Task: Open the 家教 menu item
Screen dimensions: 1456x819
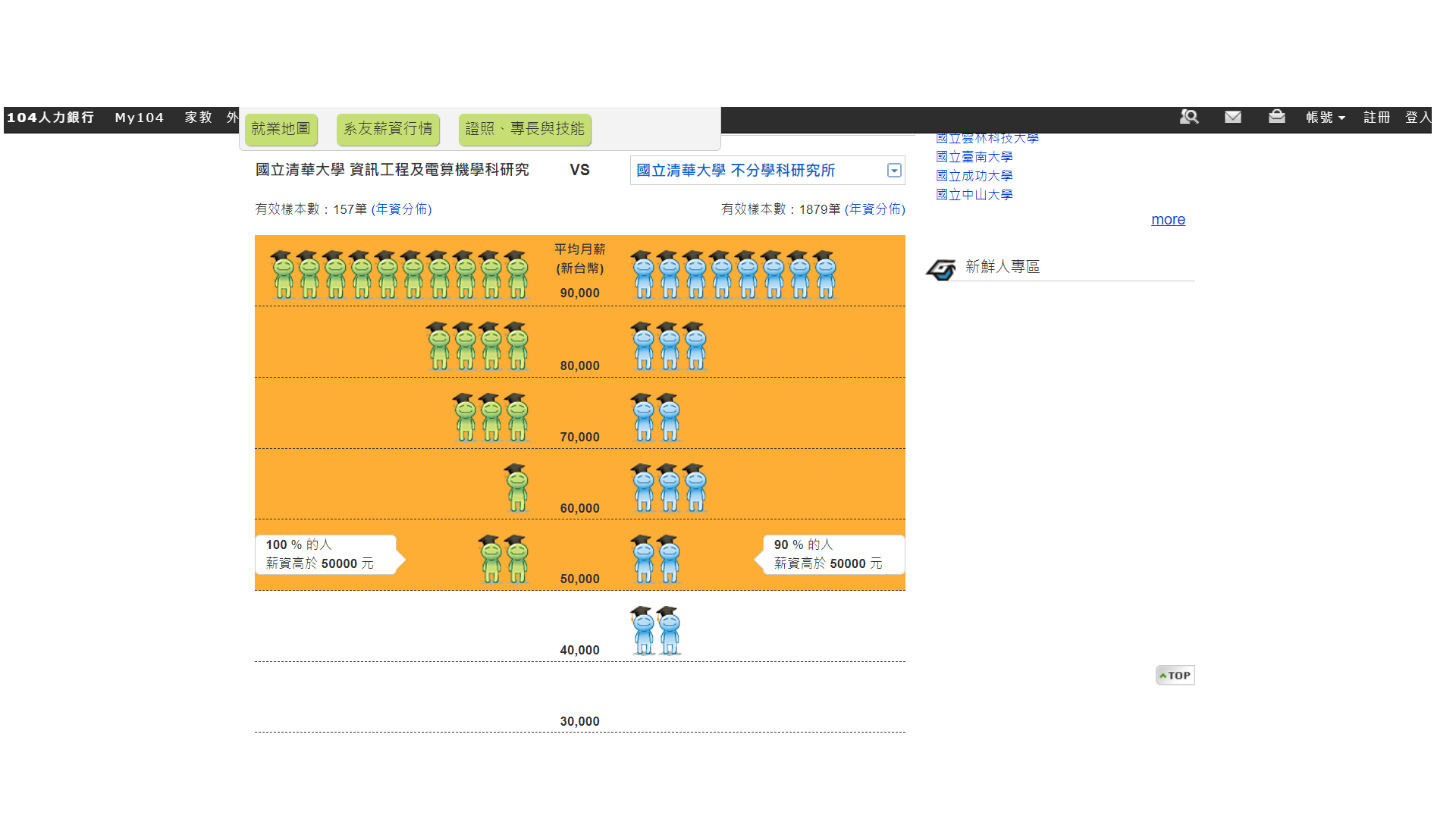Action: (x=199, y=118)
